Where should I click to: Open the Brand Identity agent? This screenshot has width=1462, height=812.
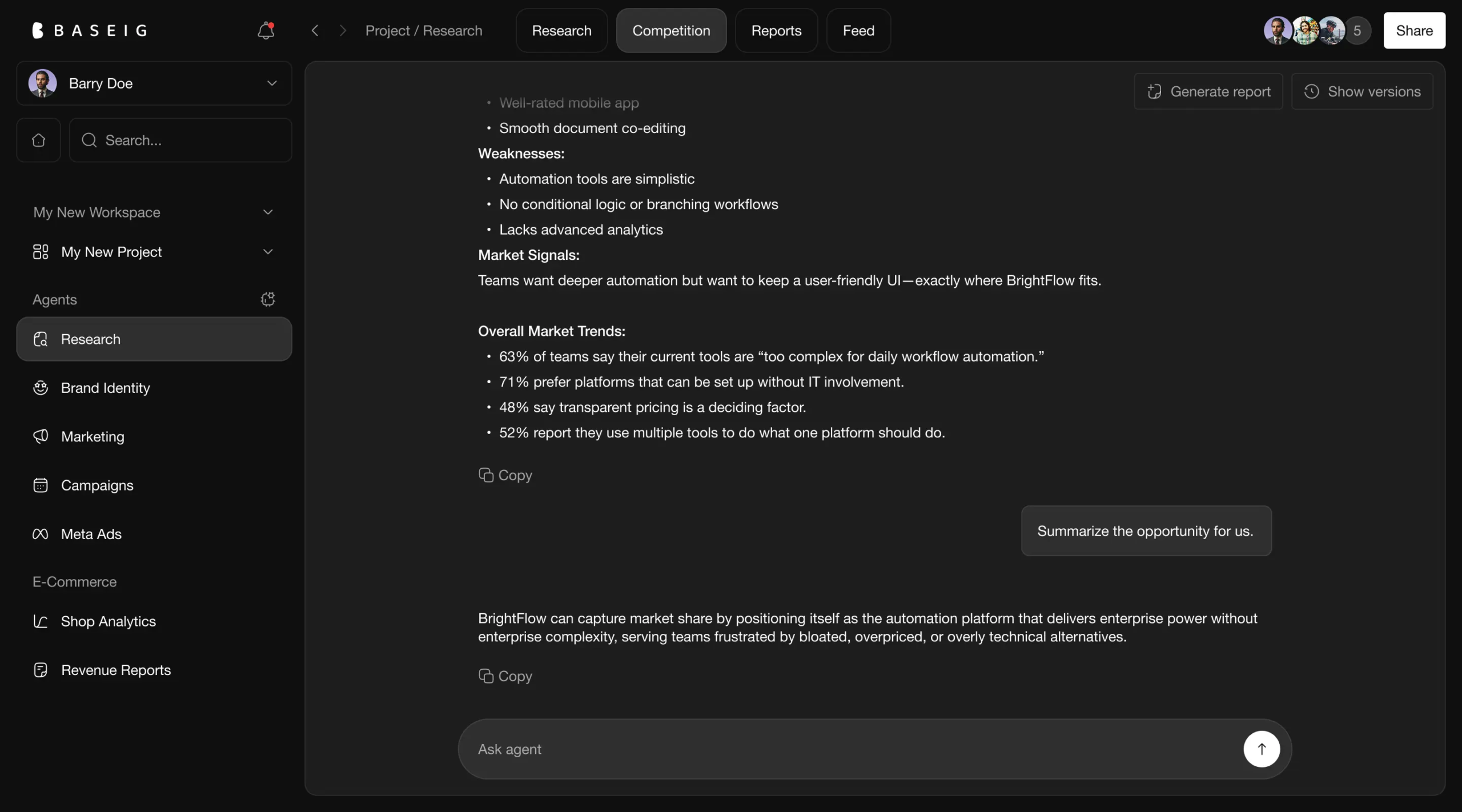click(105, 388)
